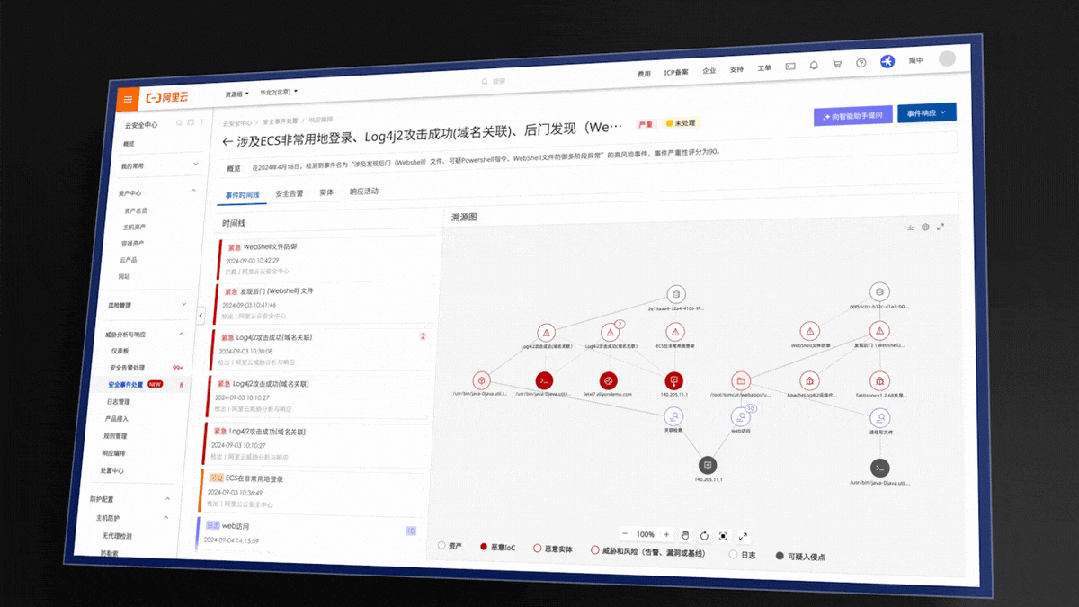This screenshot has width=1079, height=607.
Task: Switch to the 响应活动 tab
Action: tap(364, 191)
